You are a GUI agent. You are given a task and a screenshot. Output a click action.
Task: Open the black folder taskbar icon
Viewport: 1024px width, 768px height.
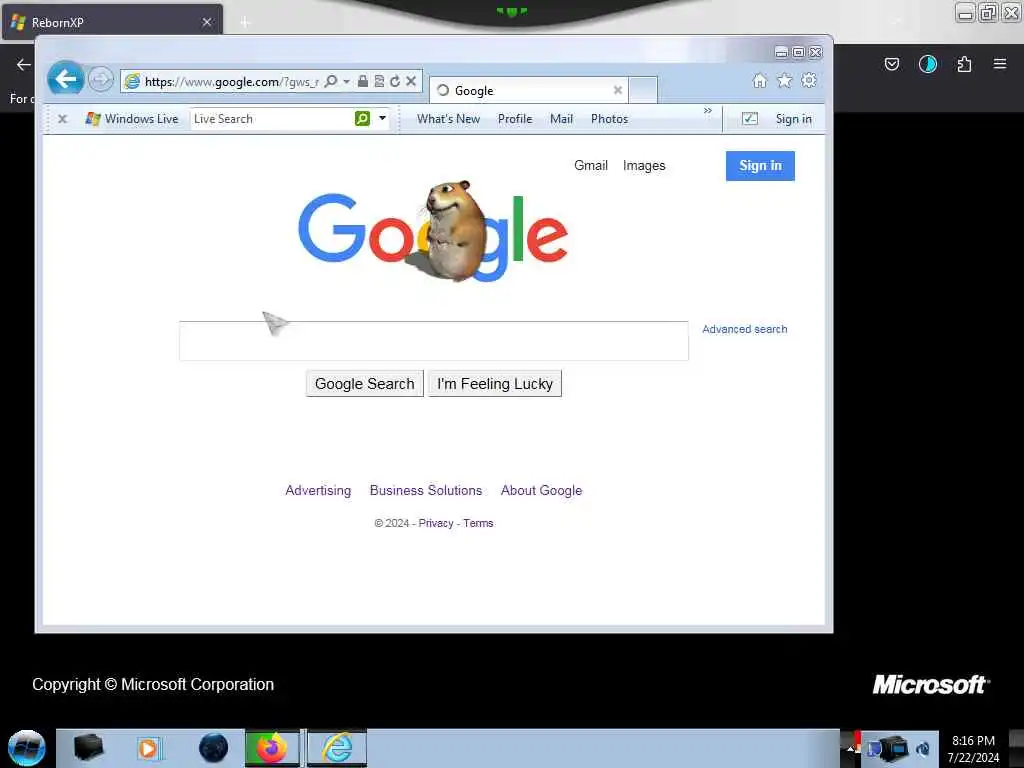89,748
